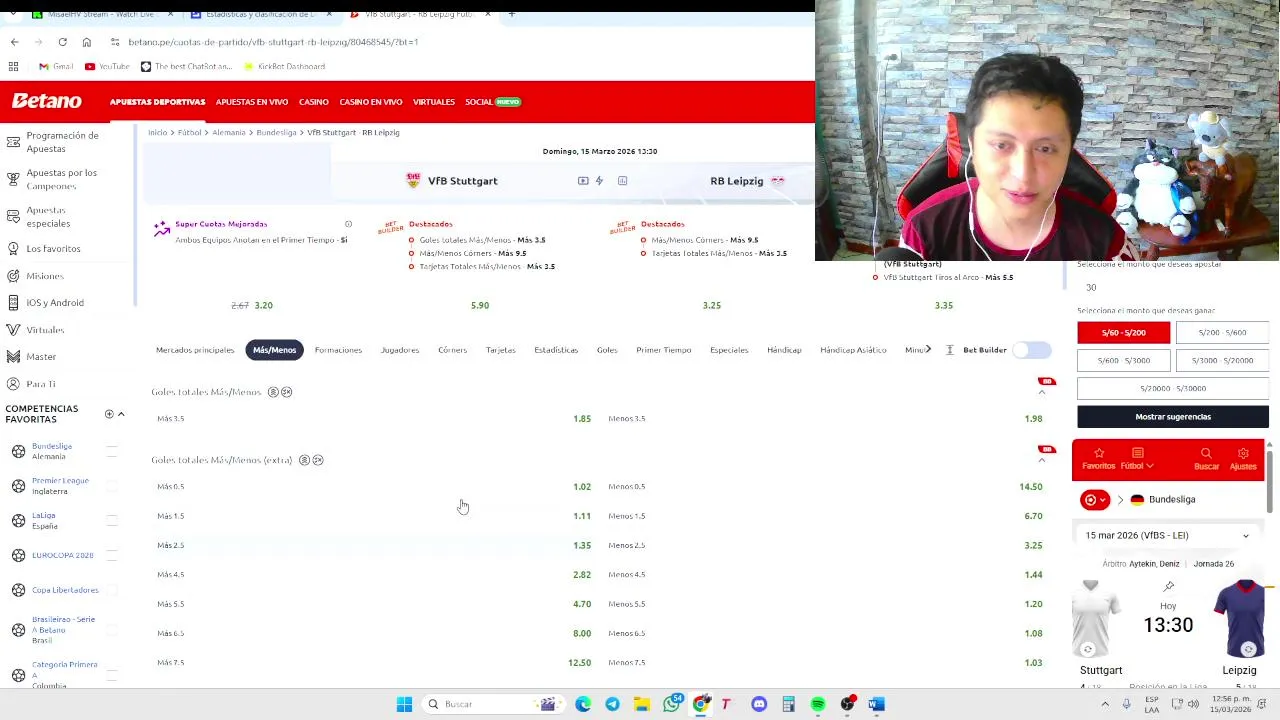Open Apuestas especiales sidebar item

point(48,217)
